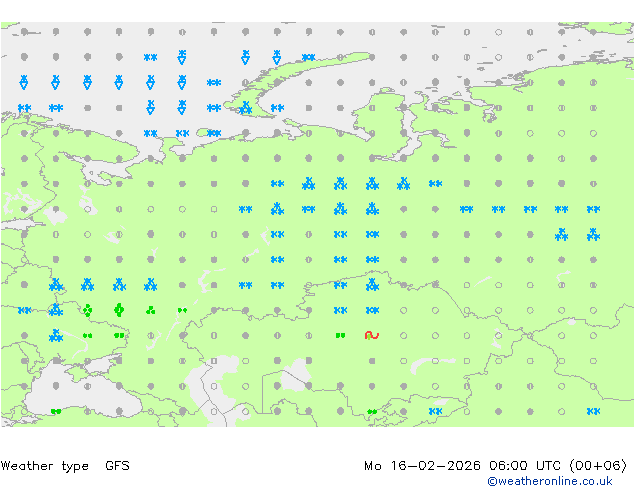Click the green rain symbol over the Black Sea
Screen dimensions: 634x490
tap(56, 412)
